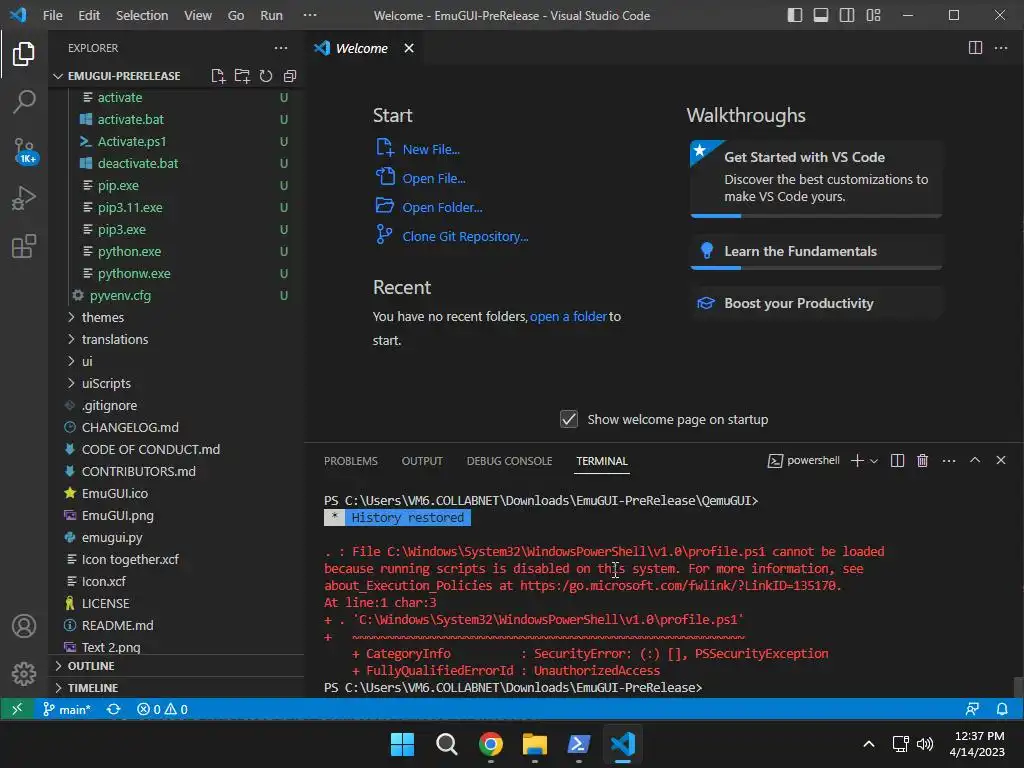Open errors and warnings count in status bar
The image size is (1024, 768).
[x=162, y=709]
